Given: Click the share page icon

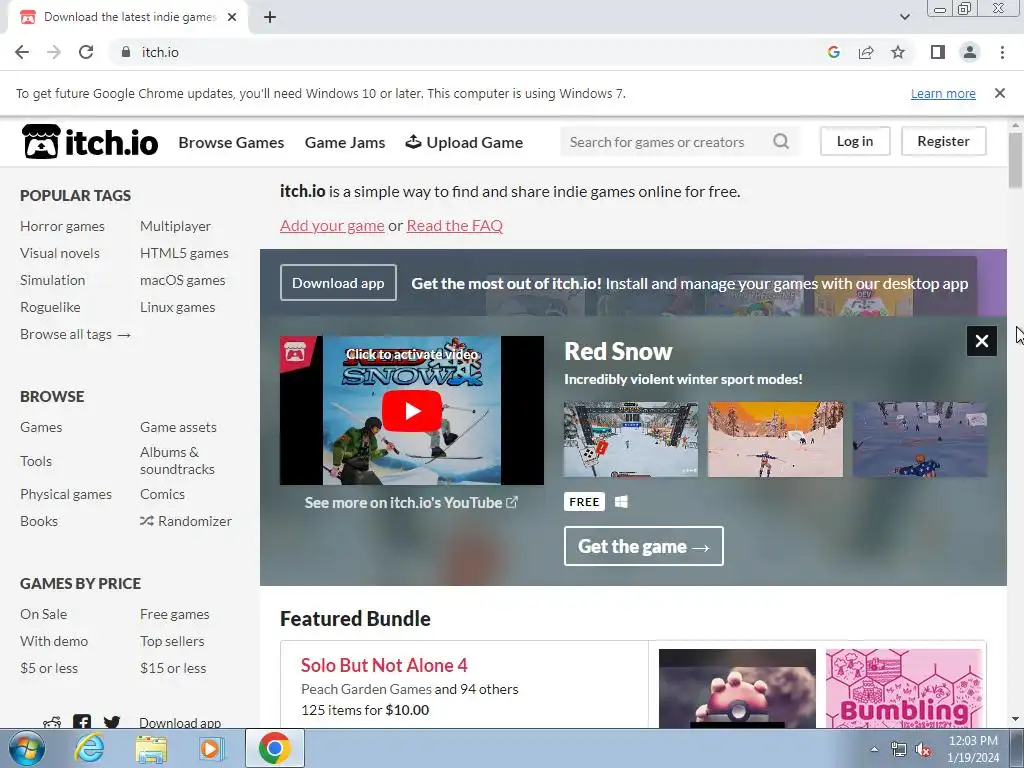Looking at the screenshot, I should (x=866, y=52).
